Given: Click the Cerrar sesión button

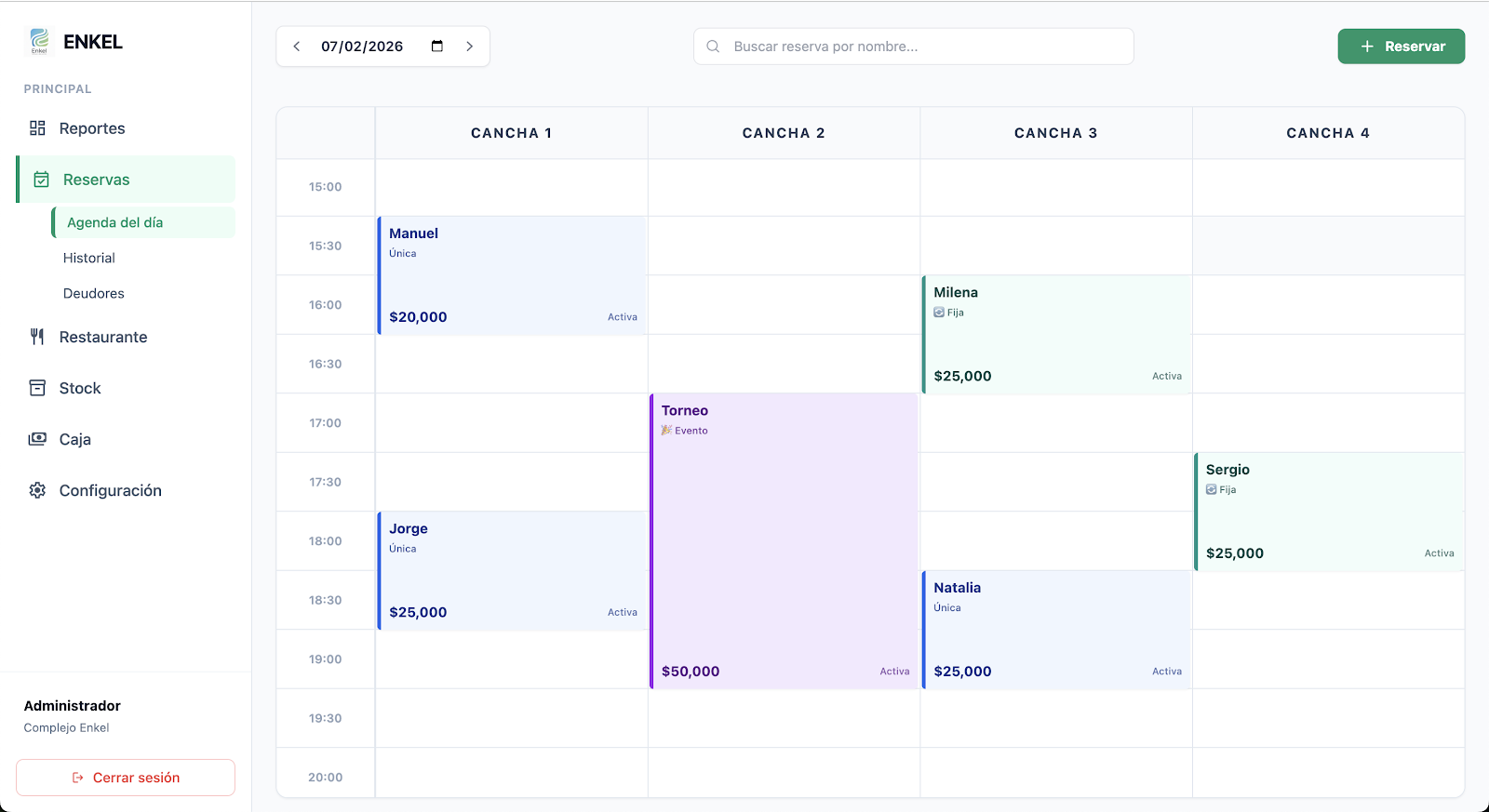Looking at the screenshot, I should [126, 778].
